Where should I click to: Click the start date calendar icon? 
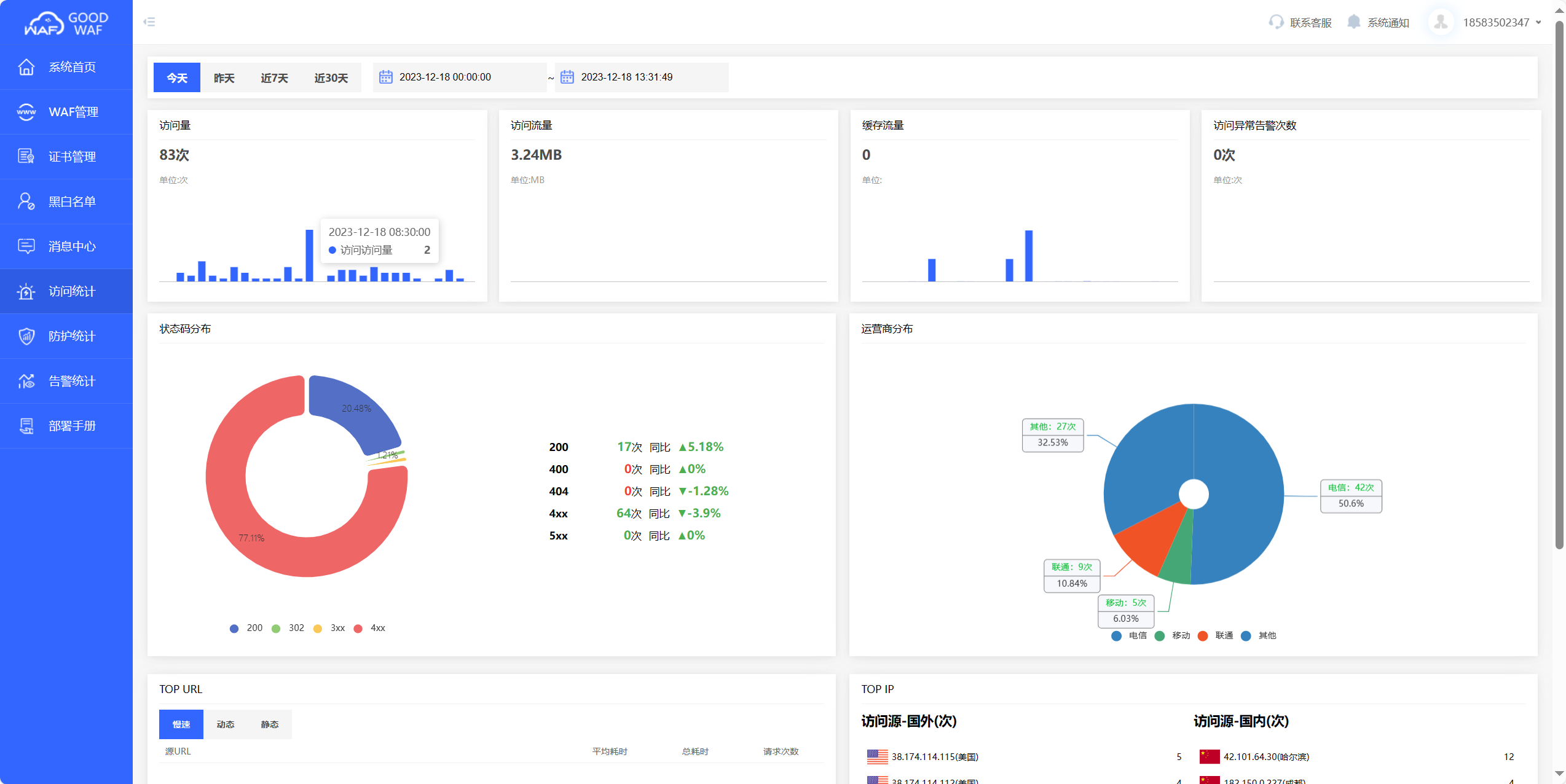point(386,77)
